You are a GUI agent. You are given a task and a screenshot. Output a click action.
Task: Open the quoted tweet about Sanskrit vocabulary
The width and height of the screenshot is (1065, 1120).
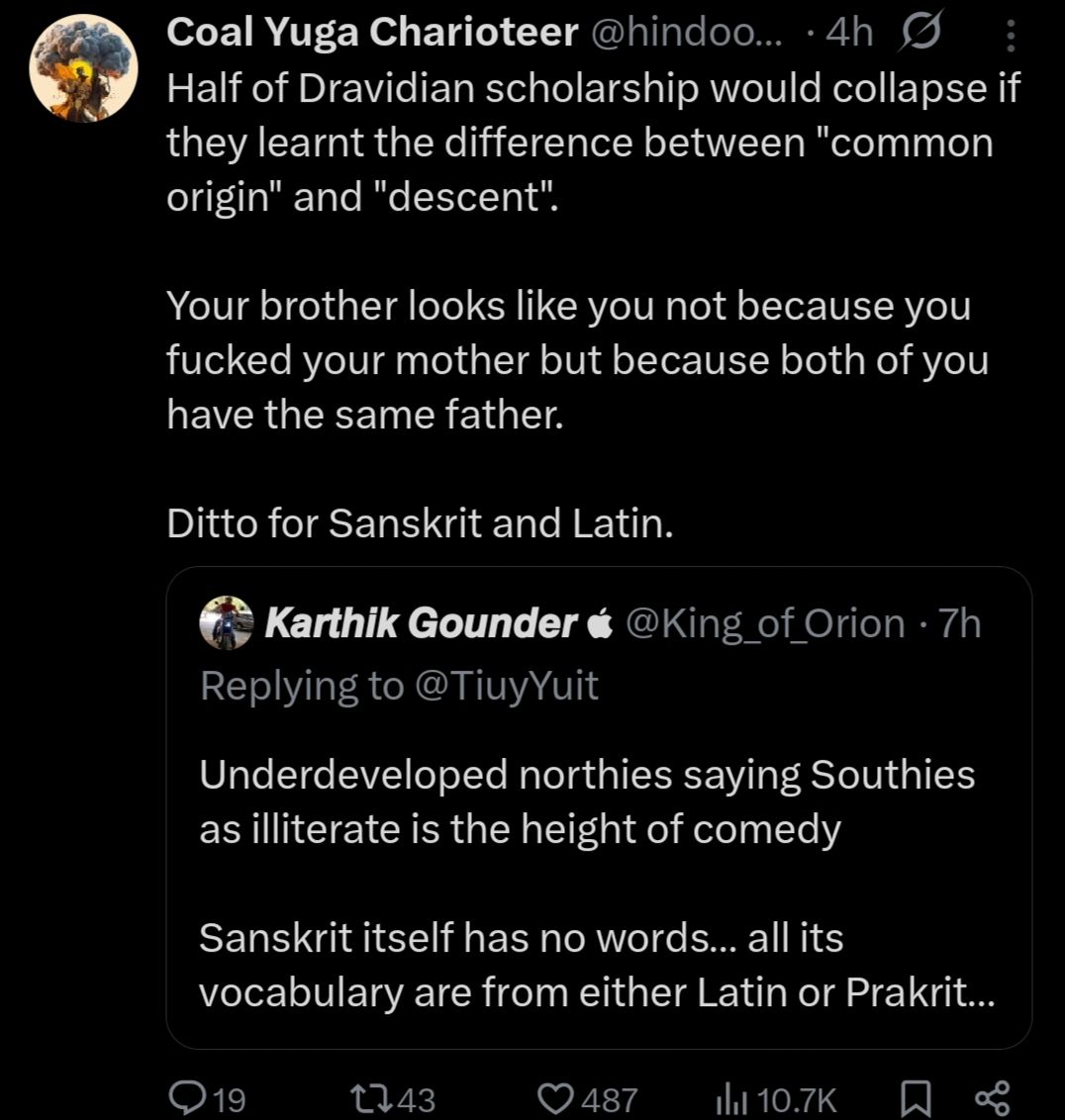(x=594, y=881)
